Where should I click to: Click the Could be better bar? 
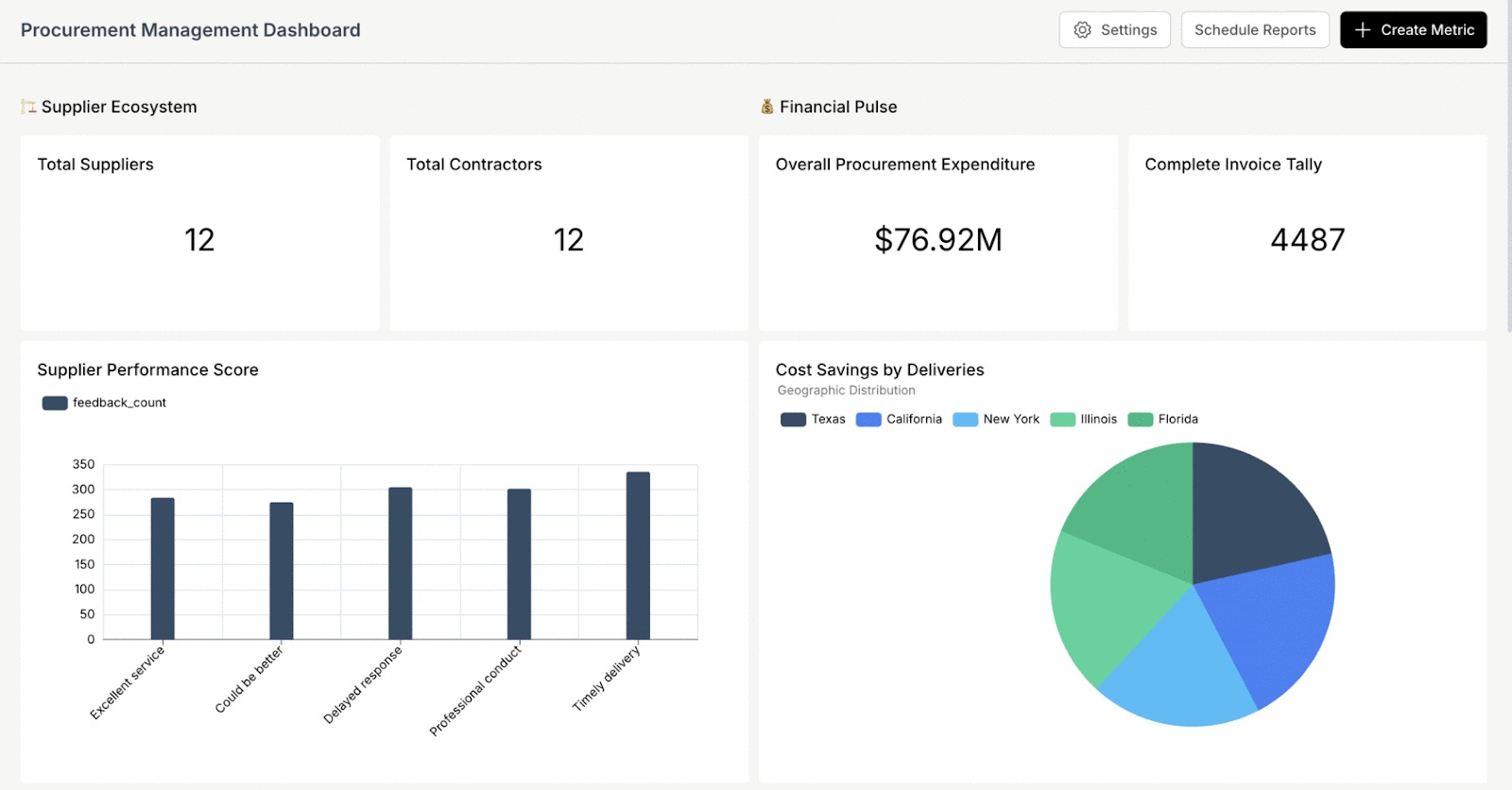[282, 571]
